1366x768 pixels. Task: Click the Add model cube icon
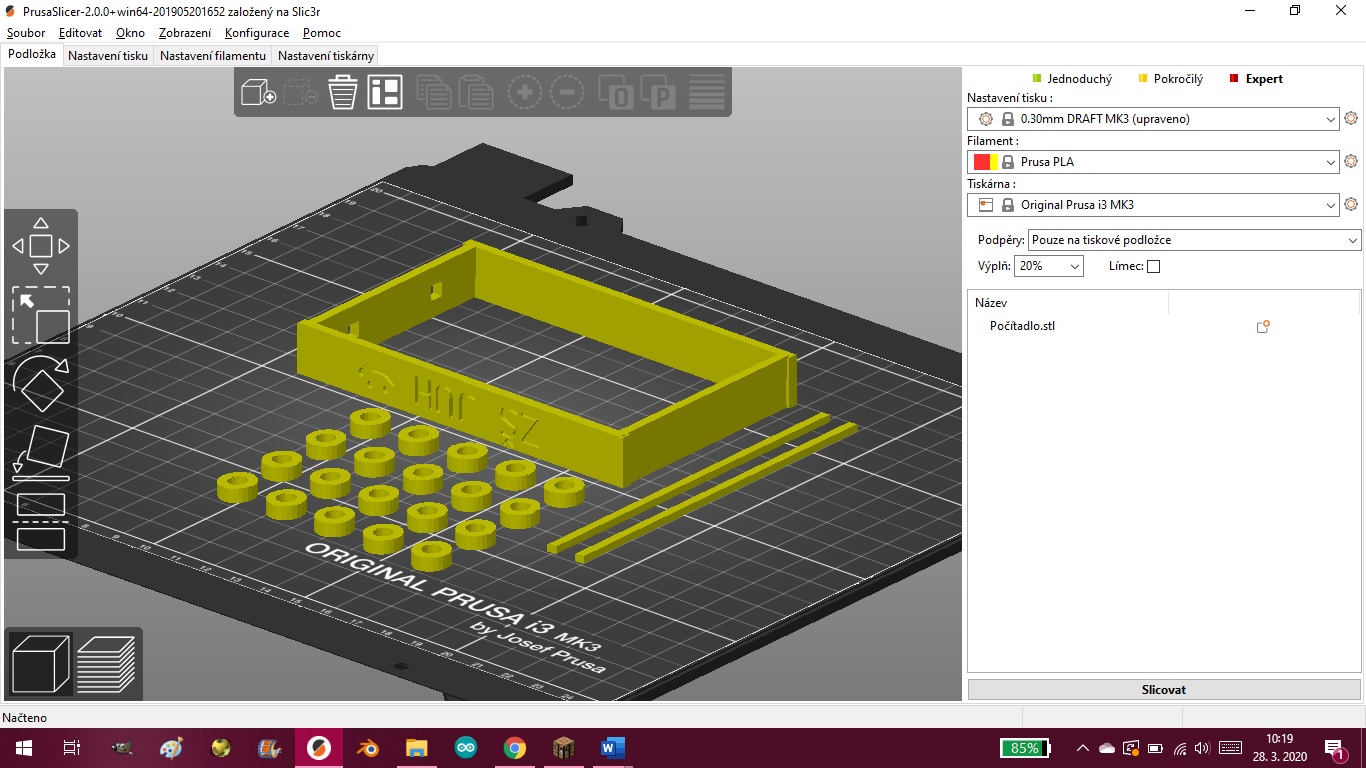(258, 92)
